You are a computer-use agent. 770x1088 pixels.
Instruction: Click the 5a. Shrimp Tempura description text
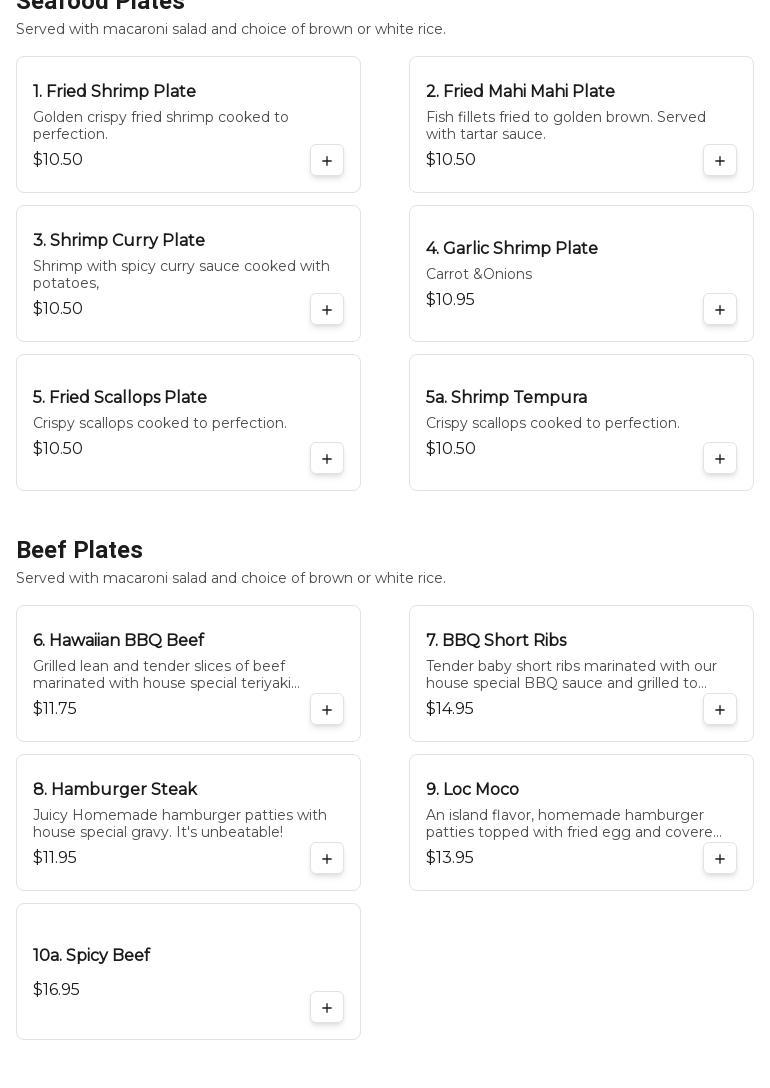552,423
